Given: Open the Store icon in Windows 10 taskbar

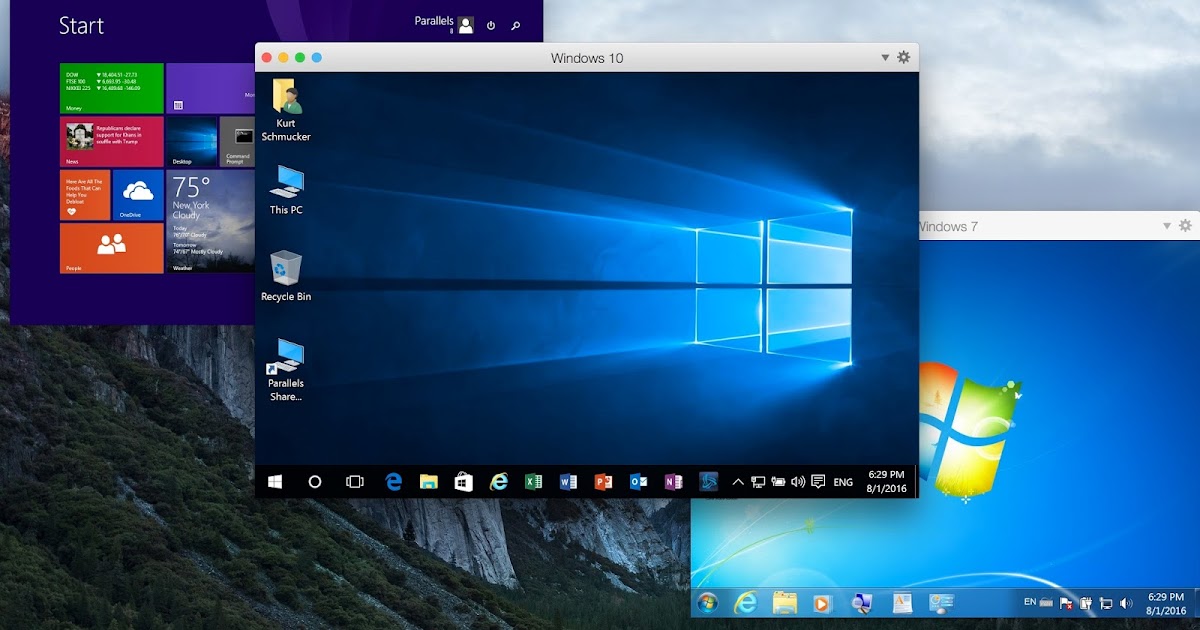Looking at the screenshot, I should pyautogui.click(x=463, y=482).
